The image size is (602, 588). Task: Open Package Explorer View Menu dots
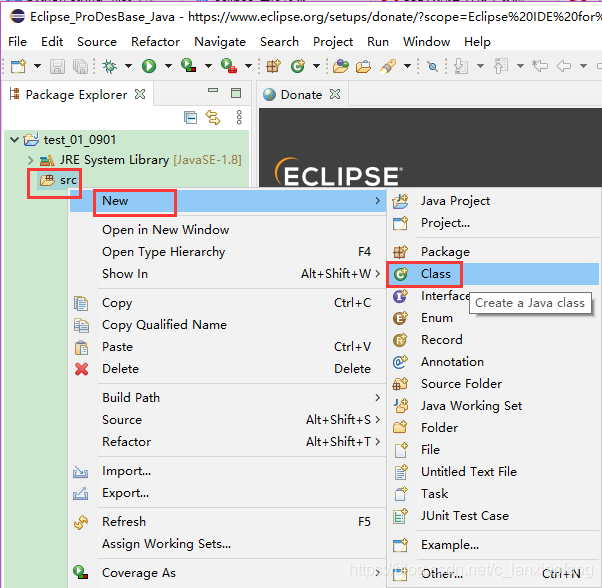[239, 117]
